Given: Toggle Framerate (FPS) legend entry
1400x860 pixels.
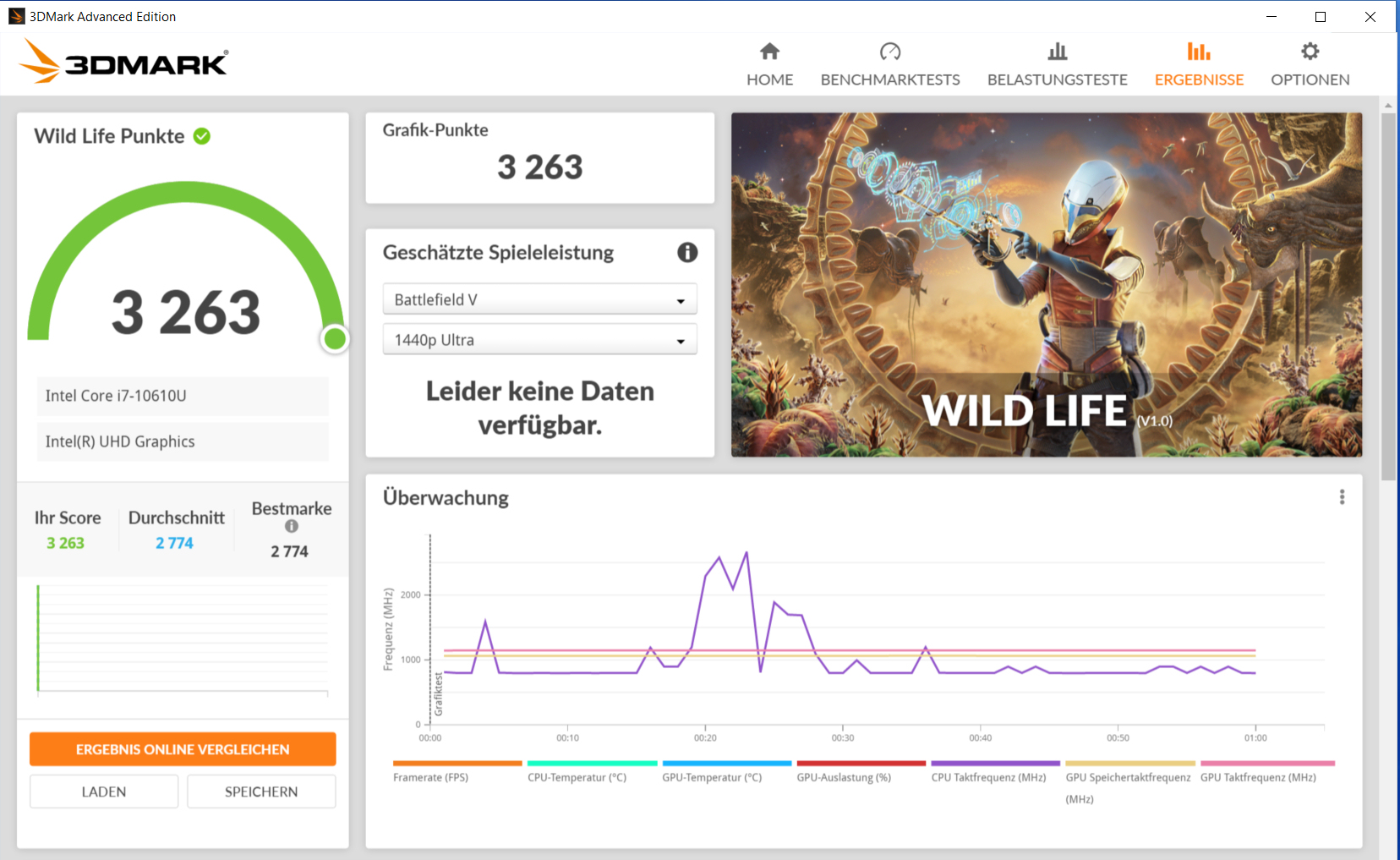Looking at the screenshot, I should (x=457, y=773).
